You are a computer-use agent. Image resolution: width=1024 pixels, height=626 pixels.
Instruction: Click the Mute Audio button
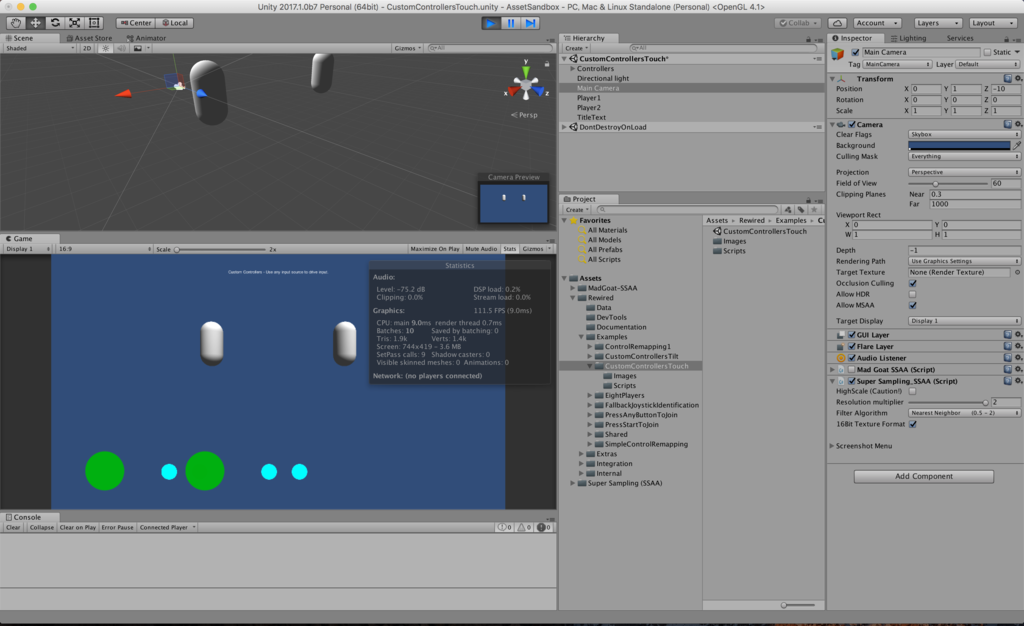click(481, 249)
